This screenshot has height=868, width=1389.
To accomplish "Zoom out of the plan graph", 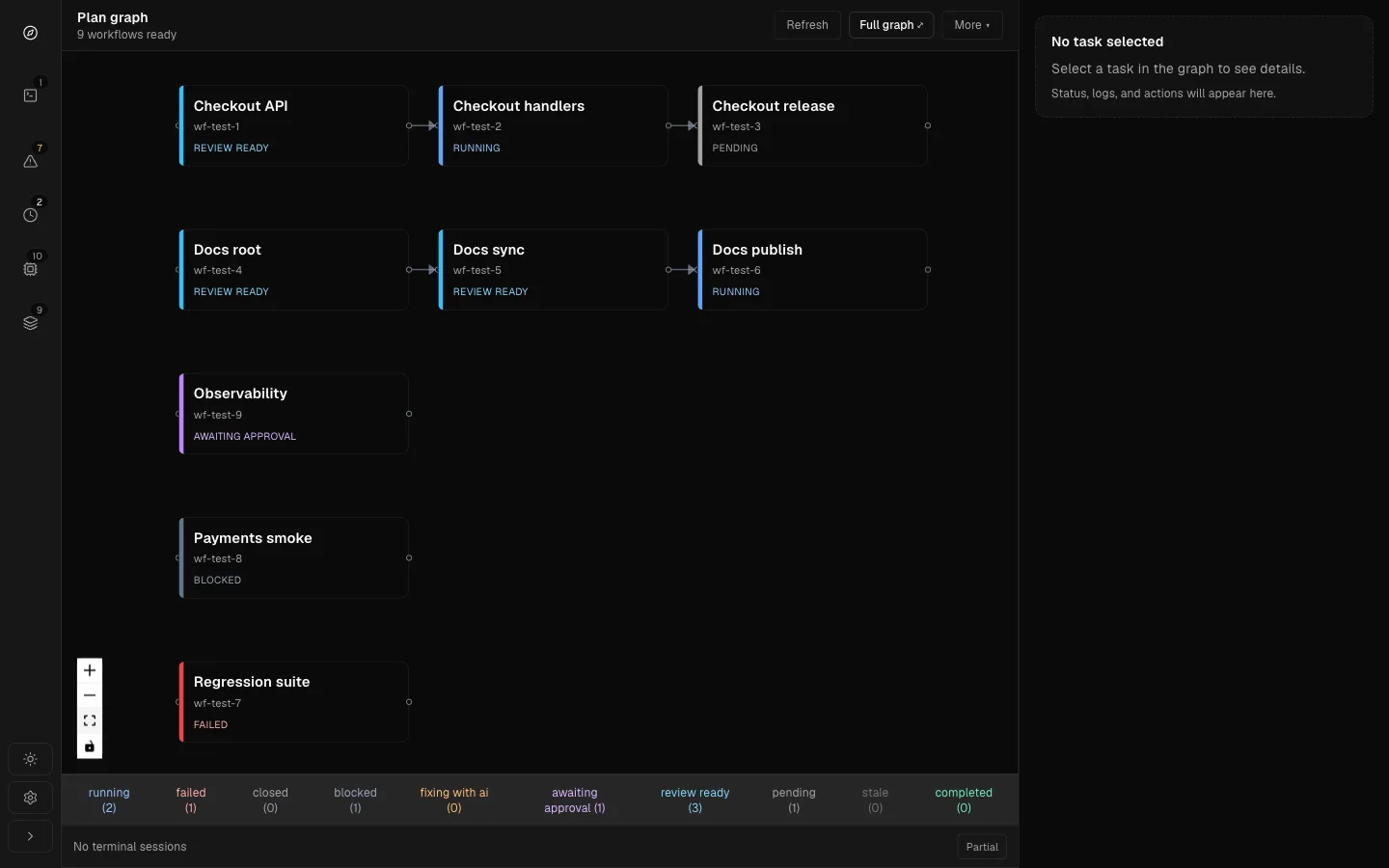I will point(90,695).
